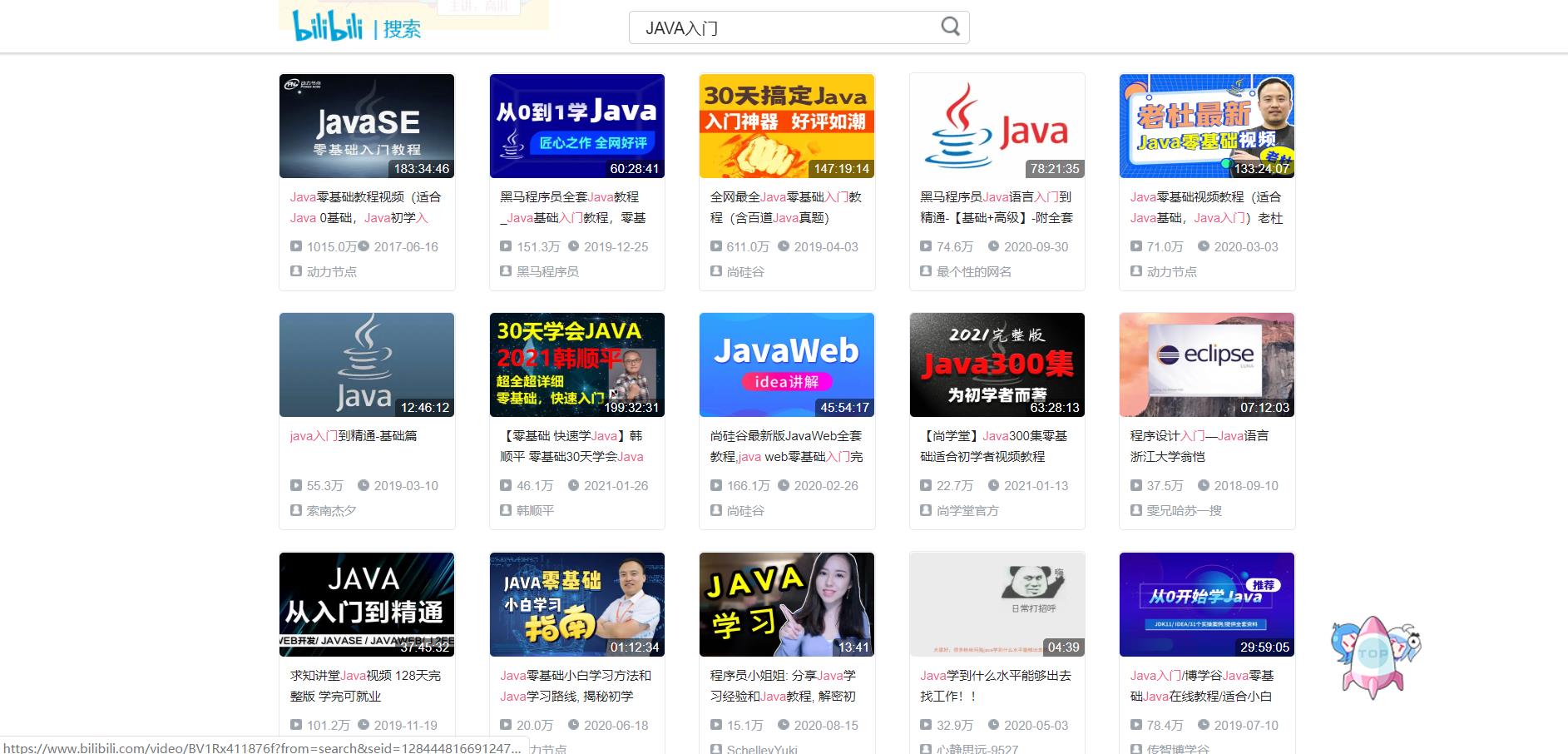
Task: Open title Java零基础教程视频 (适合Java 0基础
Action: 366,207
